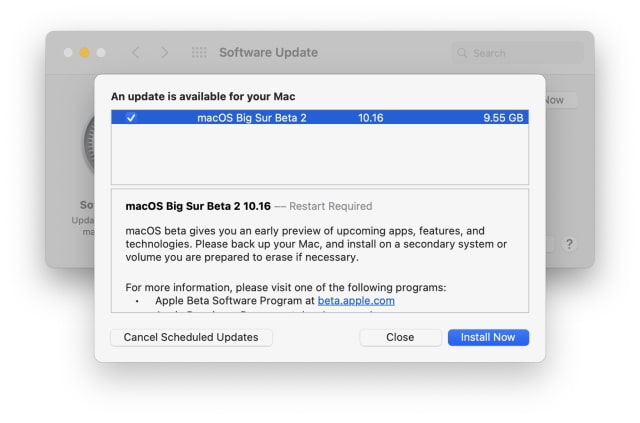Open help with the question mark button

point(569,244)
